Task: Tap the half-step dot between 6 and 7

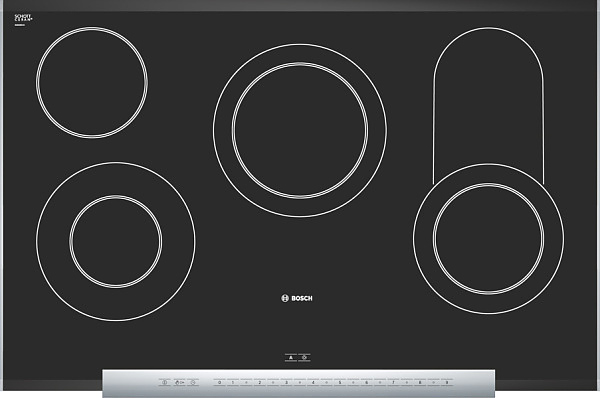Action: coord(380,382)
